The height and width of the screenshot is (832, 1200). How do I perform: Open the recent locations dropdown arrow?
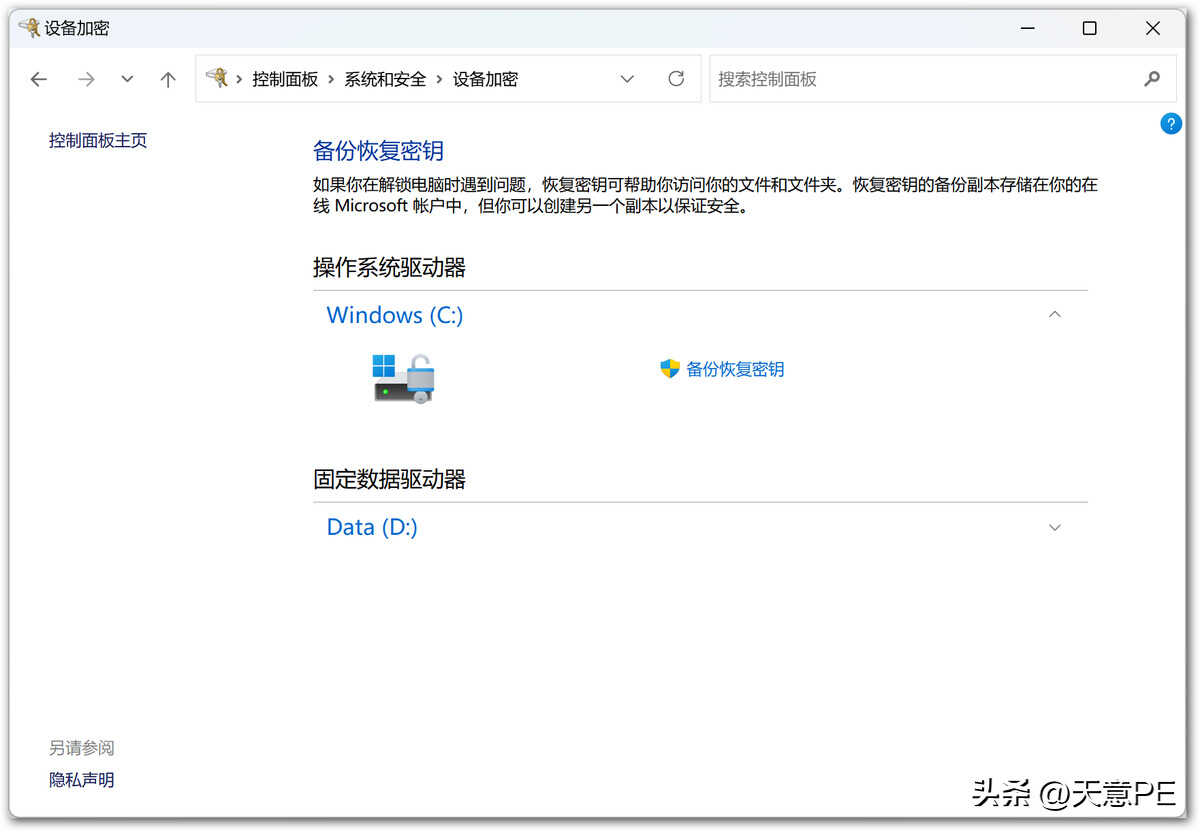pos(127,79)
